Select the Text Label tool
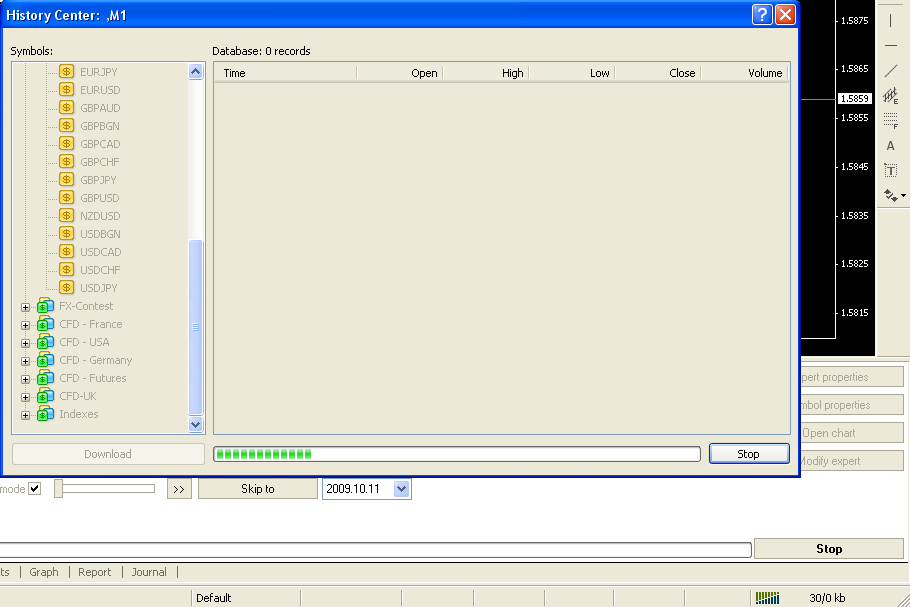The height and width of the screenshot is (607, 910). pyautogui.click(x=891, y=171)
